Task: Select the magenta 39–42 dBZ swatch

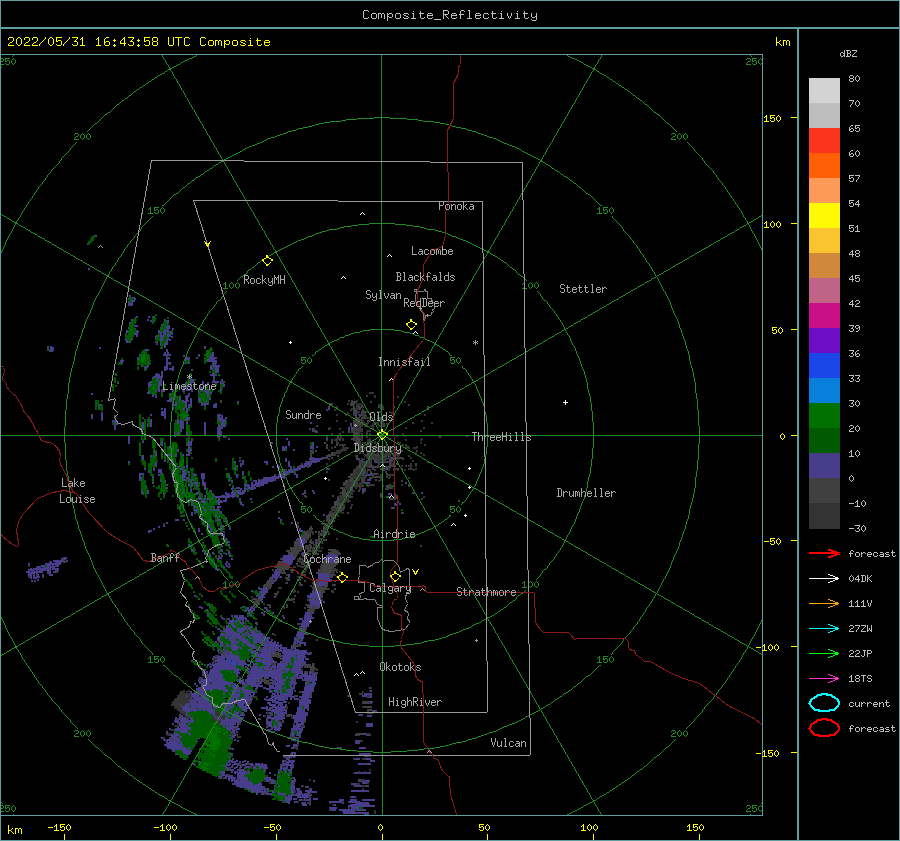Action: point(824,315)
